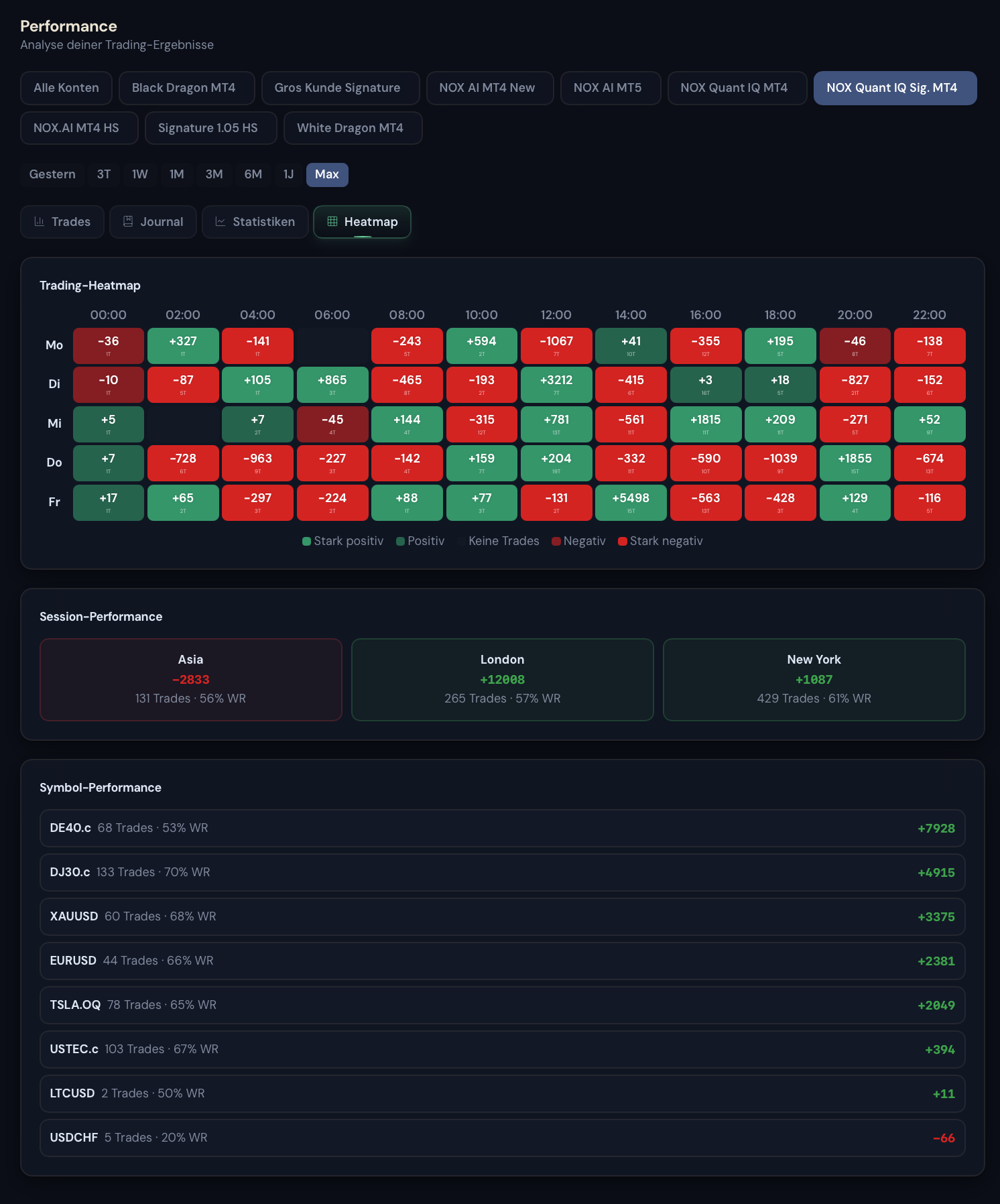Viewport: 1000px width, 1204px height.
Task: Open the XAUUSD symbol row
Action: click(503, 916)
